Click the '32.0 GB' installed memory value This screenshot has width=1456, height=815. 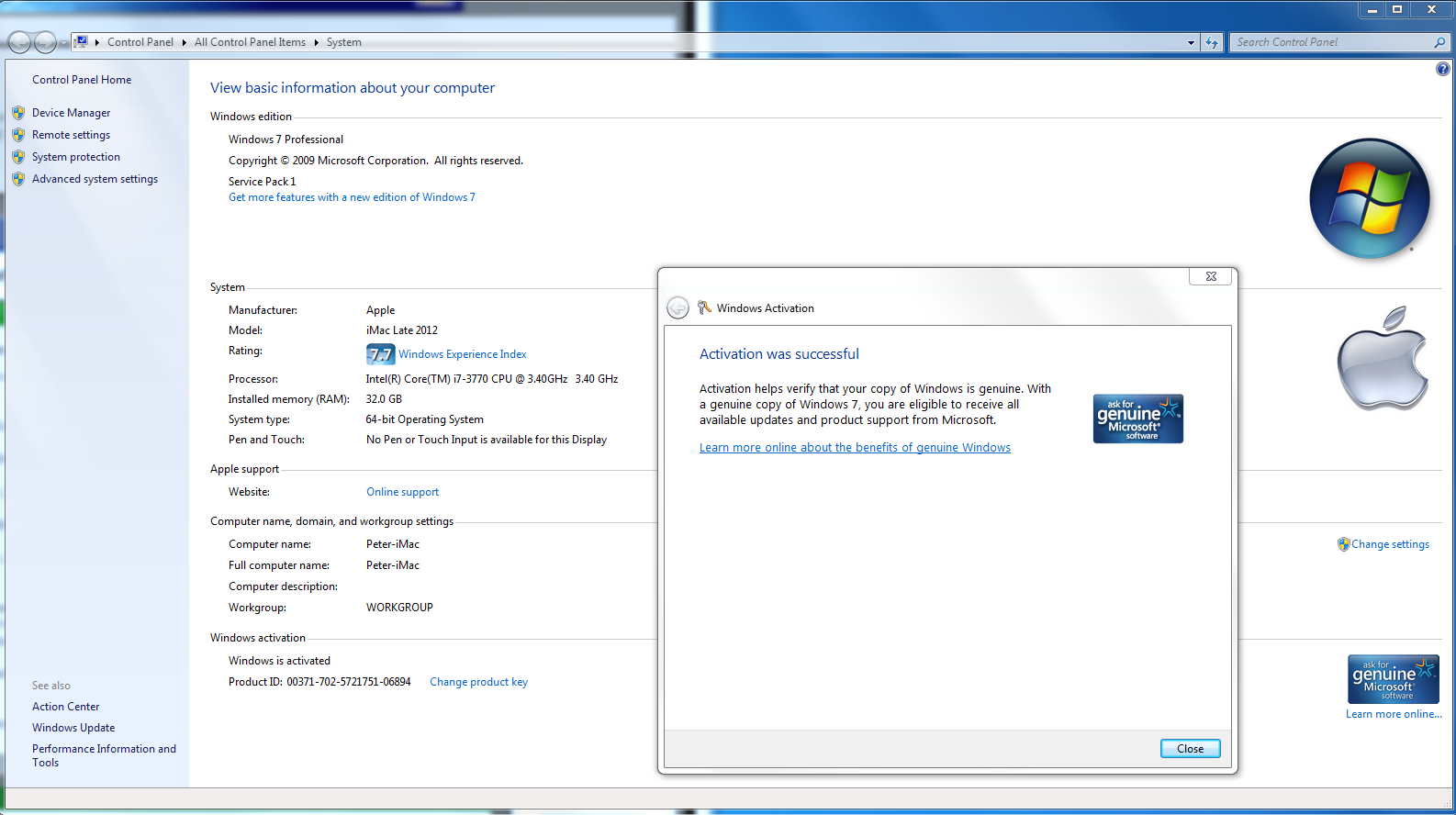pos(384,399)
